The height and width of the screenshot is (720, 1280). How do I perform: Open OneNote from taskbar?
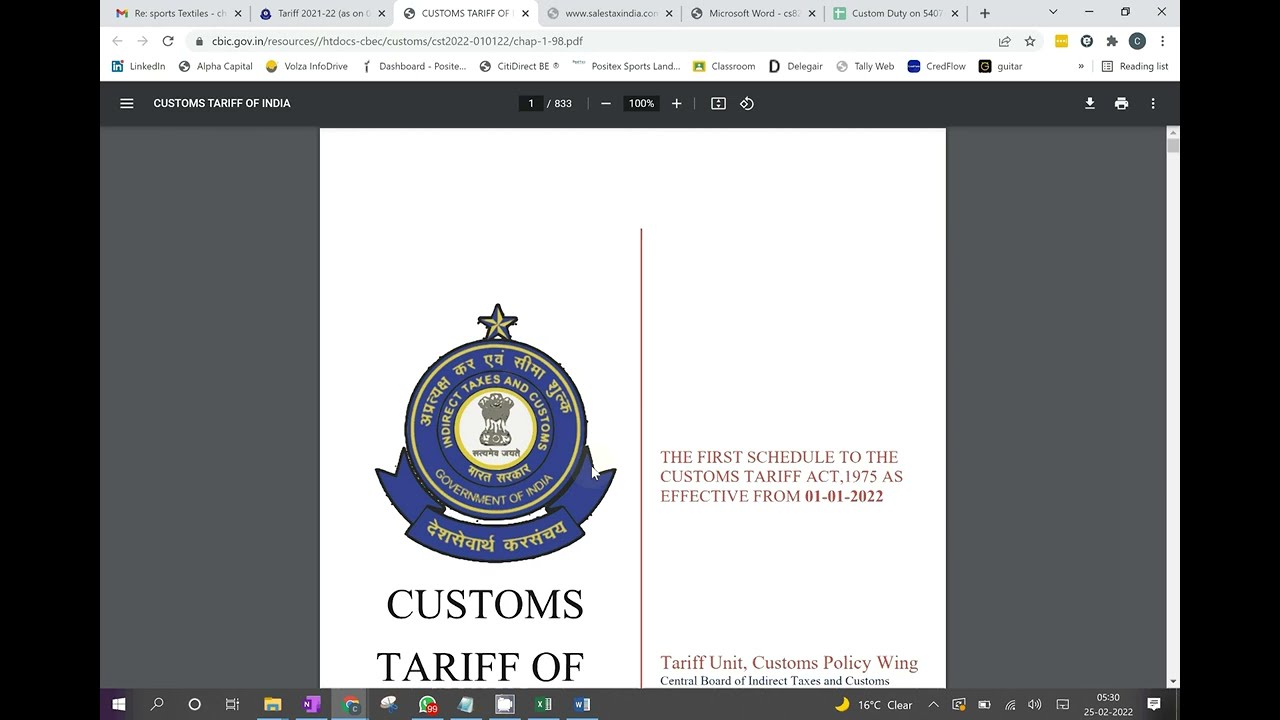tap(311, 704)
